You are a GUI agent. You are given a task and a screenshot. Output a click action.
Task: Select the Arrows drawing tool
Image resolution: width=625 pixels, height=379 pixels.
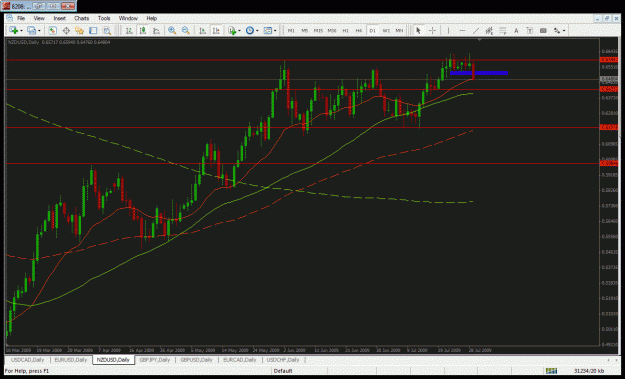(x=557, y=31)
